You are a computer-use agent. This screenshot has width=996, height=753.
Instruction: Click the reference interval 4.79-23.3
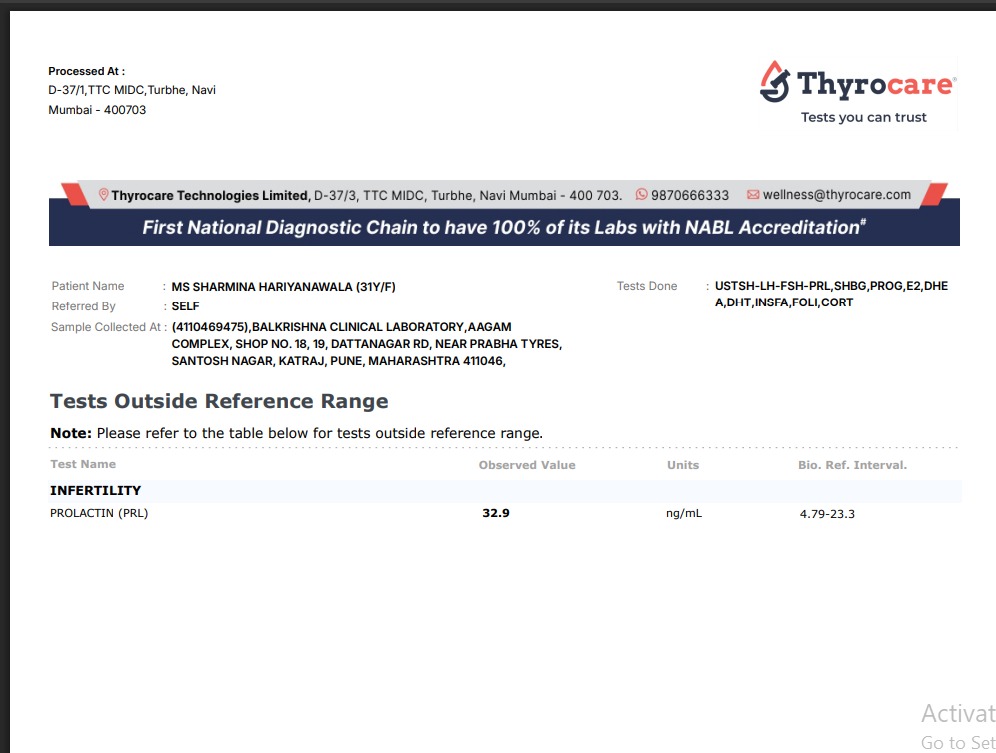pos(827,514)
